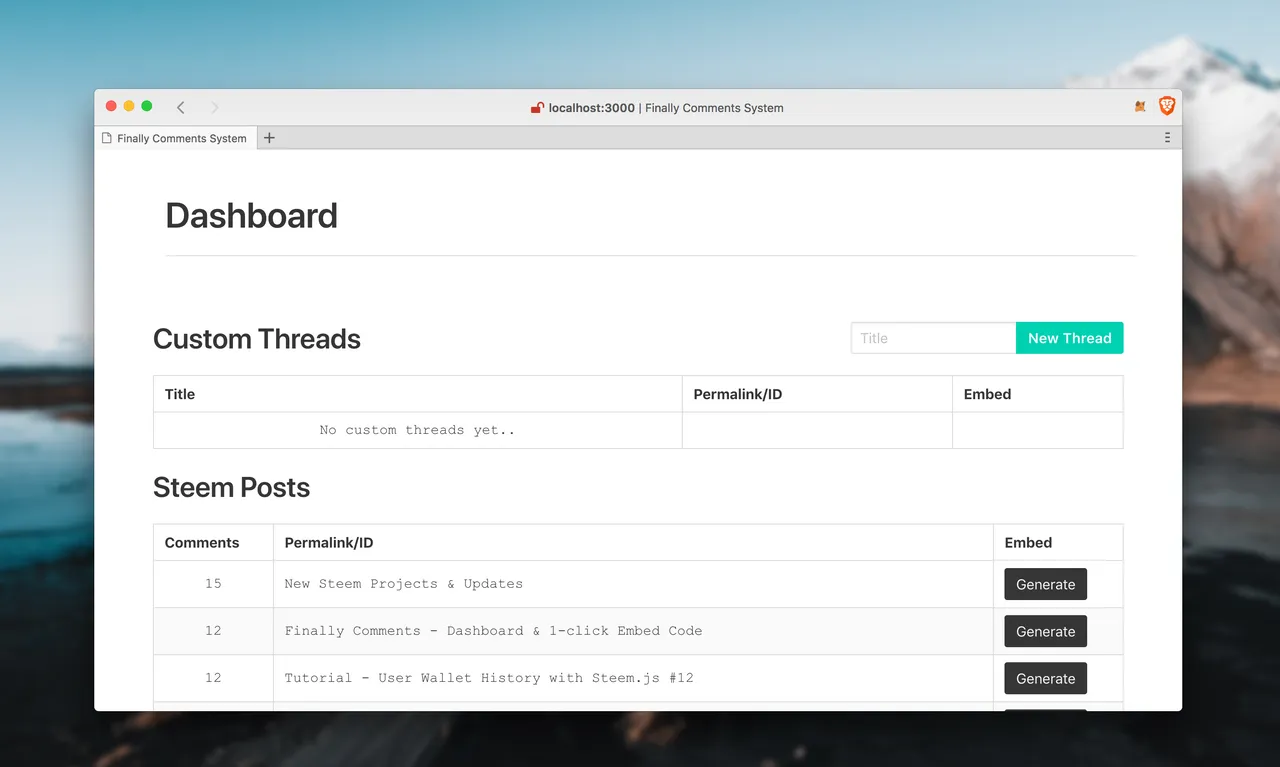Click the Steem Posts heading
The image size is (1280, 767).
[x=231, y=488]
